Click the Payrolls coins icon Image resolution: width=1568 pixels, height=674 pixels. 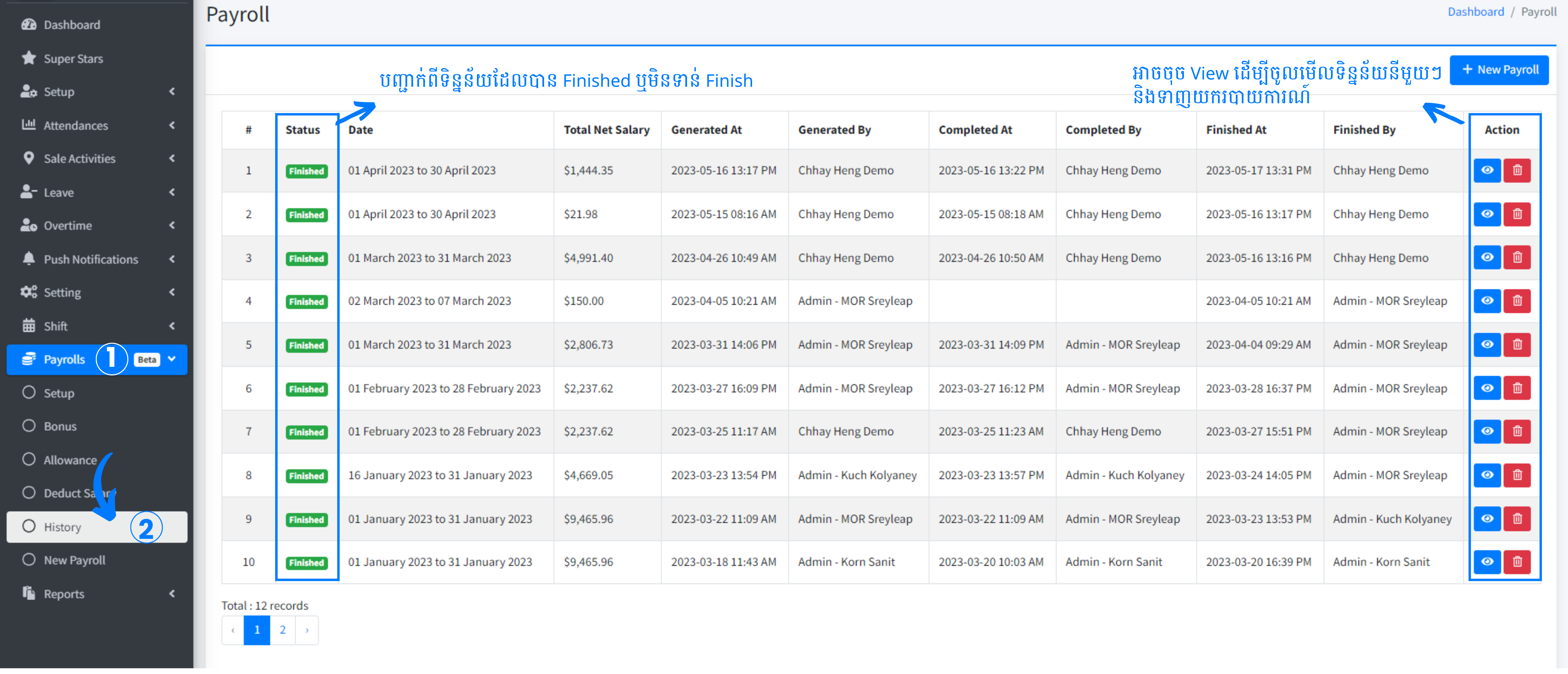28,360
